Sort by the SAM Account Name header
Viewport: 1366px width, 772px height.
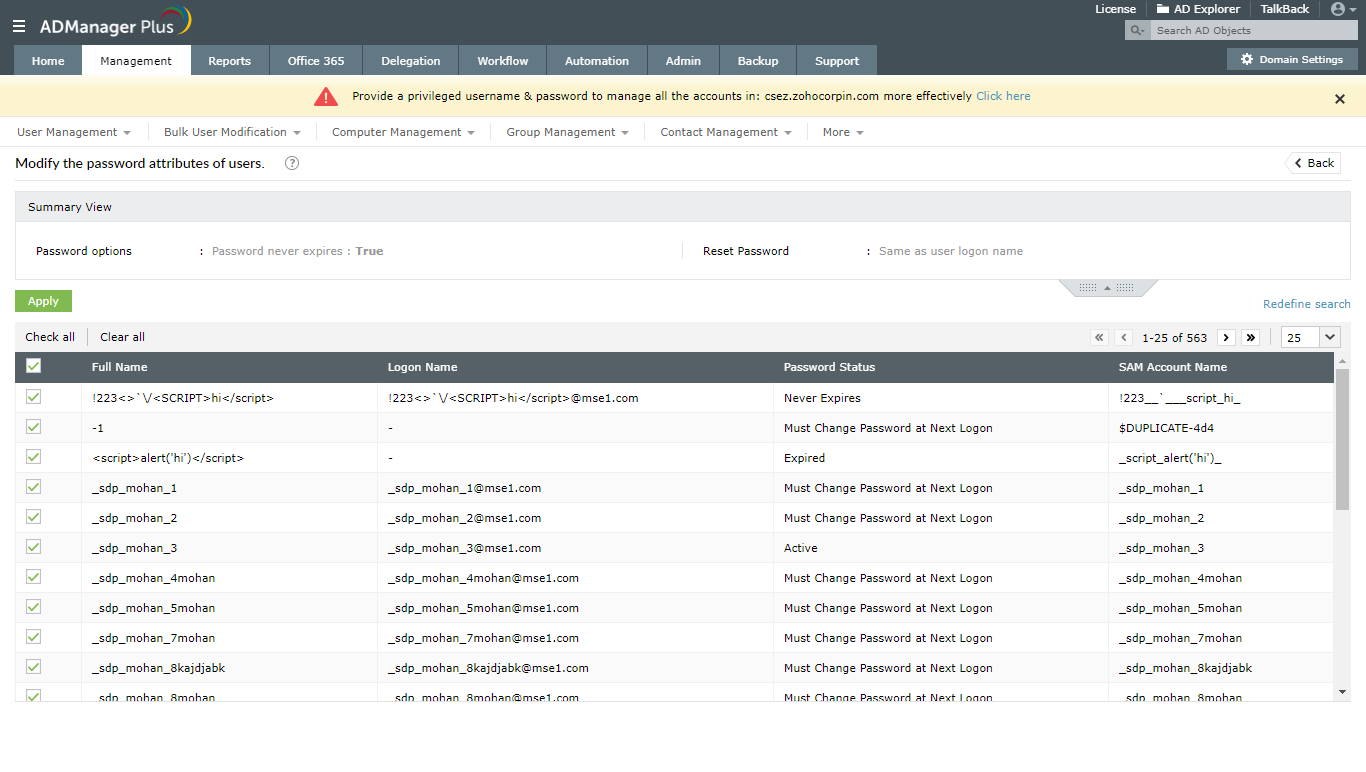pos(1172,367)
